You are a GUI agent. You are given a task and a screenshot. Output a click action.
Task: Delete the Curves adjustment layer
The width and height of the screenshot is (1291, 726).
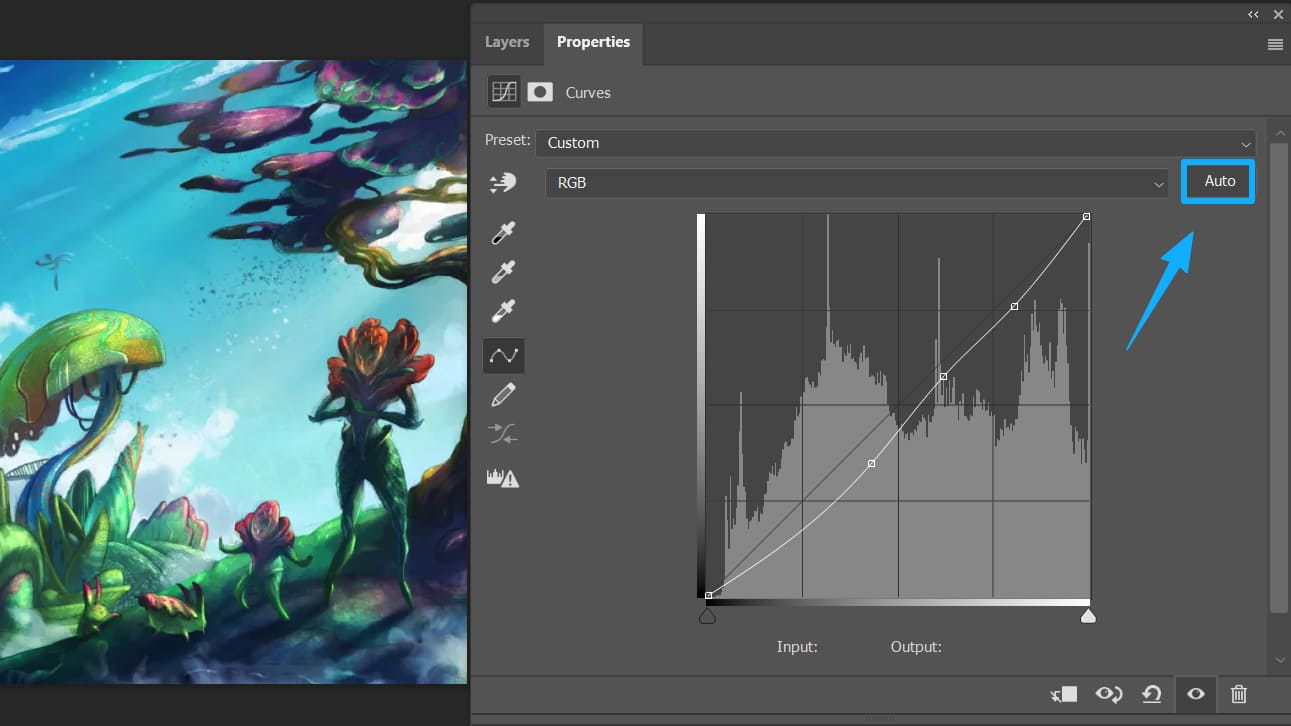[x=1239, y=694]
